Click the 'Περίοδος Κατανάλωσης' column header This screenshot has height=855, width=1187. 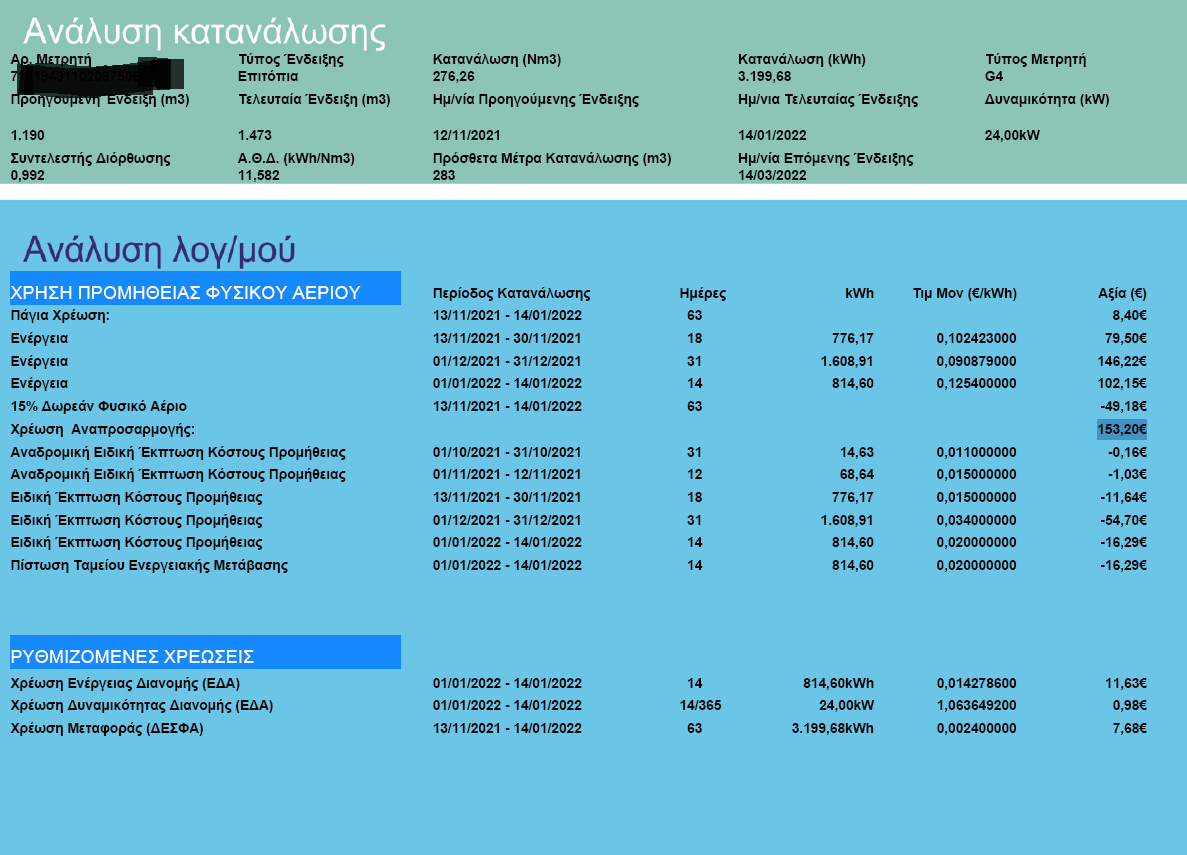pyautogui.click(x=512, y=293)
